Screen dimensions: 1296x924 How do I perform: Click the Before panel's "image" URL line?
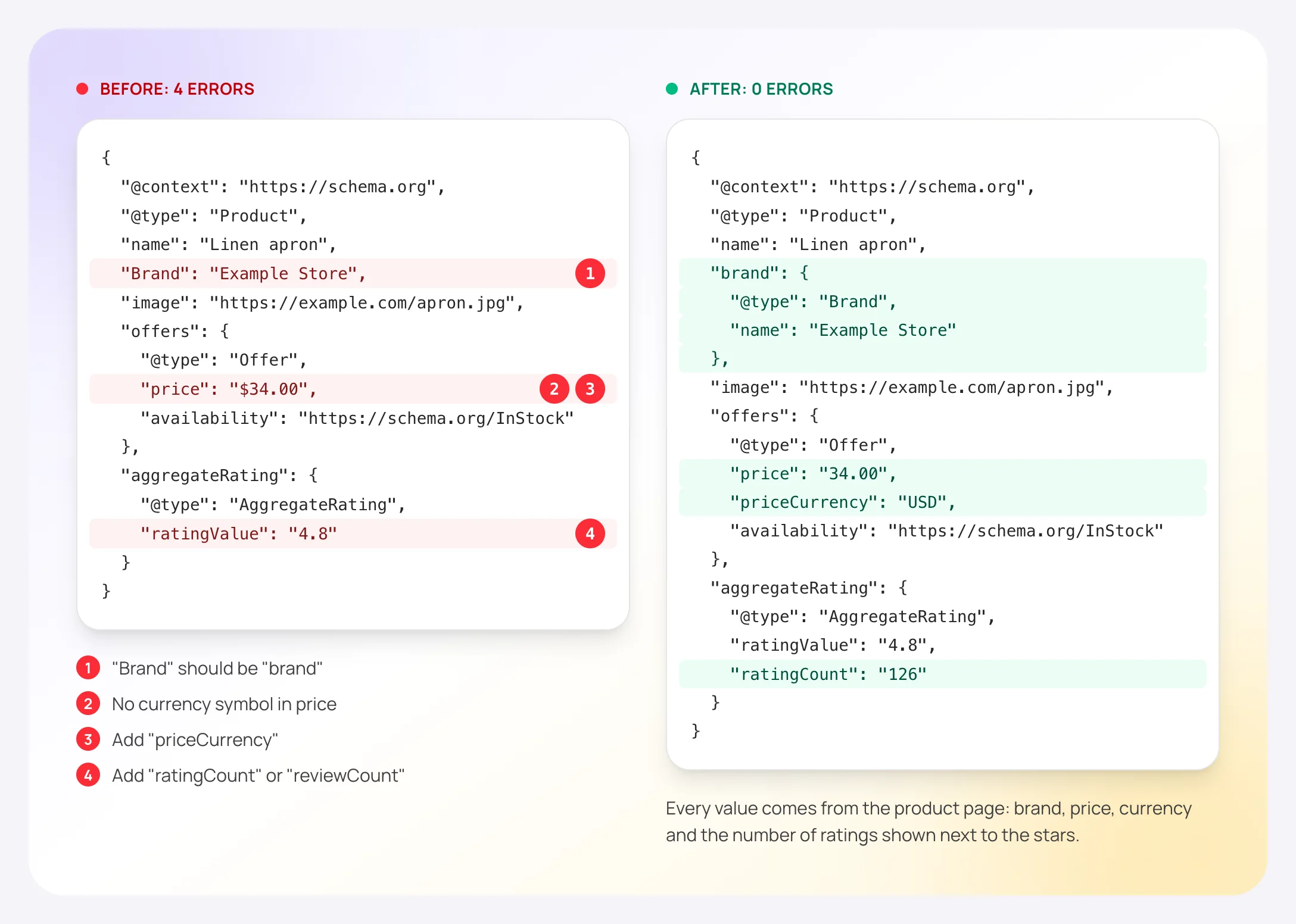click(322, 302)
